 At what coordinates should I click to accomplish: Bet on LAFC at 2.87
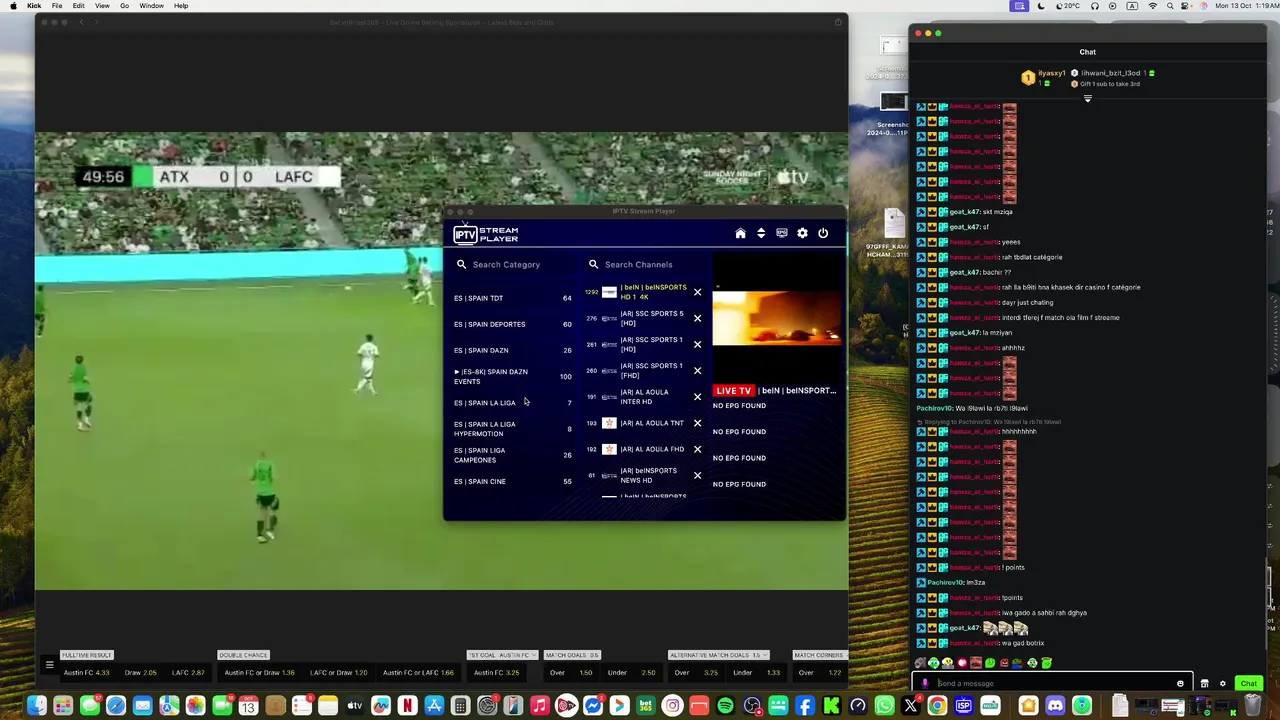click(x=188, y=673)
